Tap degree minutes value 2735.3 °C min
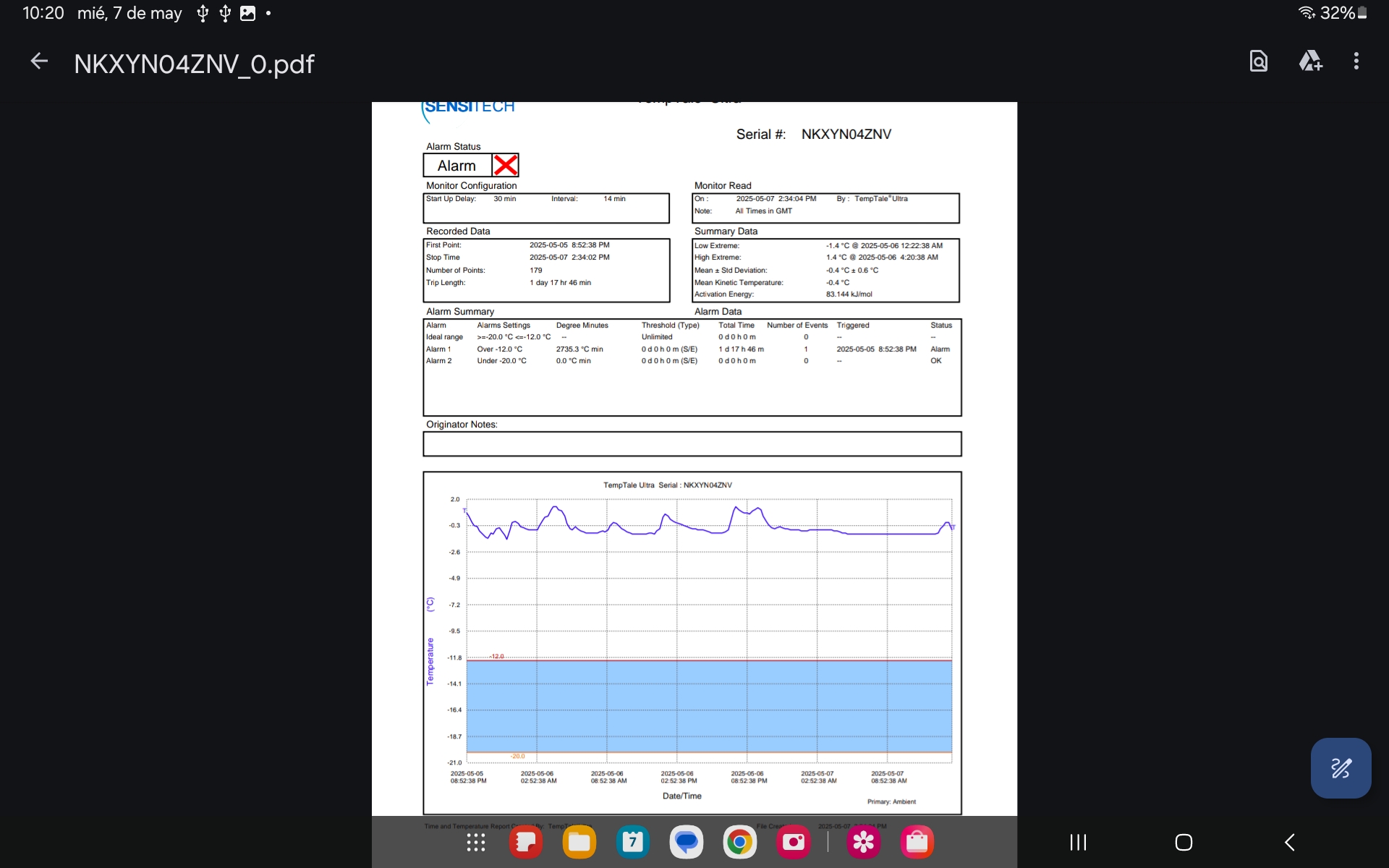Image resolution: width=1389 pixels, height=868 pixels. [x=579, y=349]
